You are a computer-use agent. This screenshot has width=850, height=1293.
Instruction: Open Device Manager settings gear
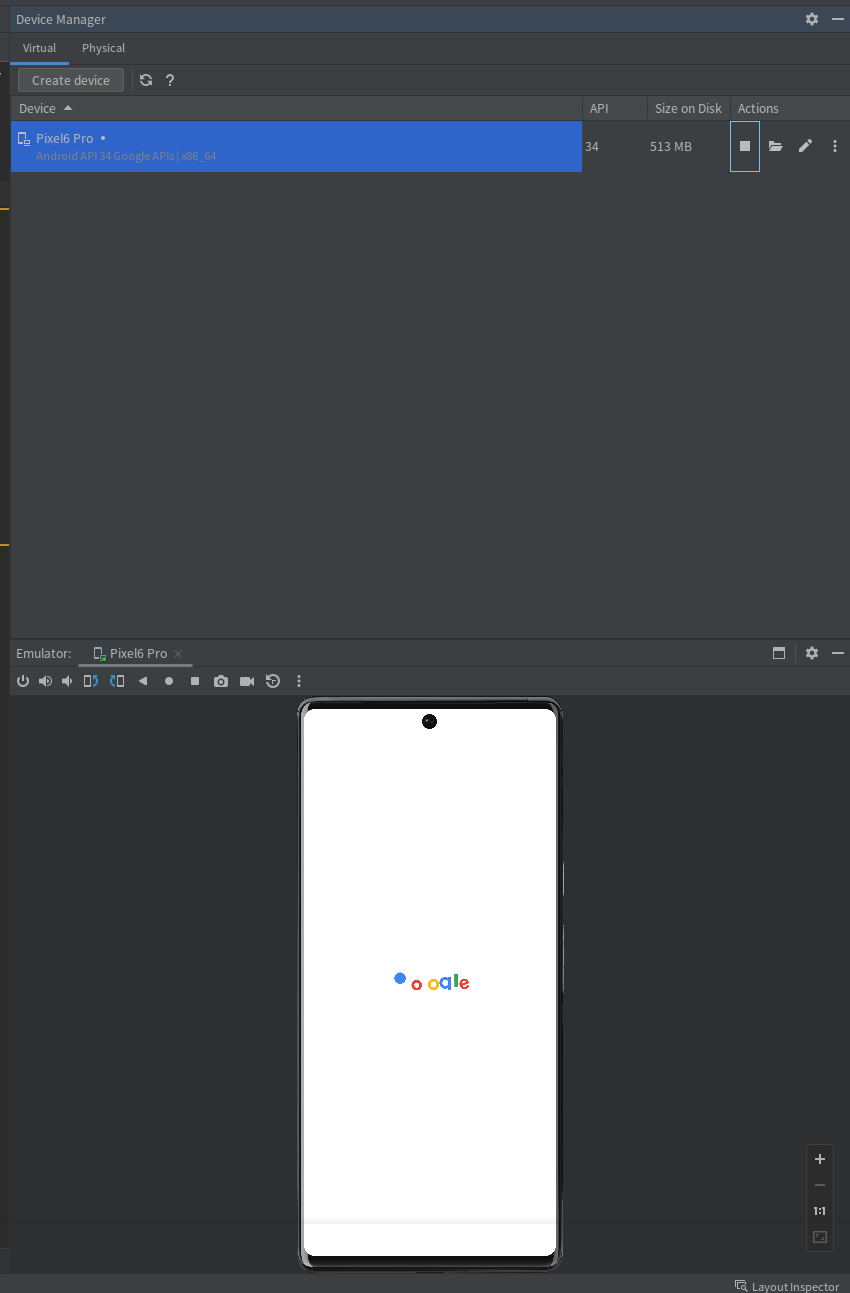coord(812,19)
